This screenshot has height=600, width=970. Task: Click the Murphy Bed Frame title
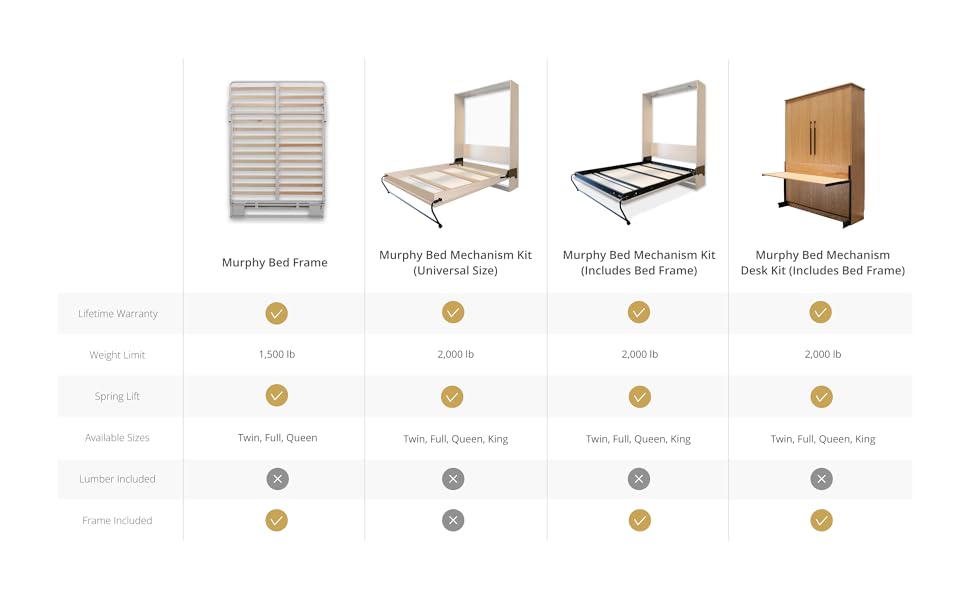275,262
